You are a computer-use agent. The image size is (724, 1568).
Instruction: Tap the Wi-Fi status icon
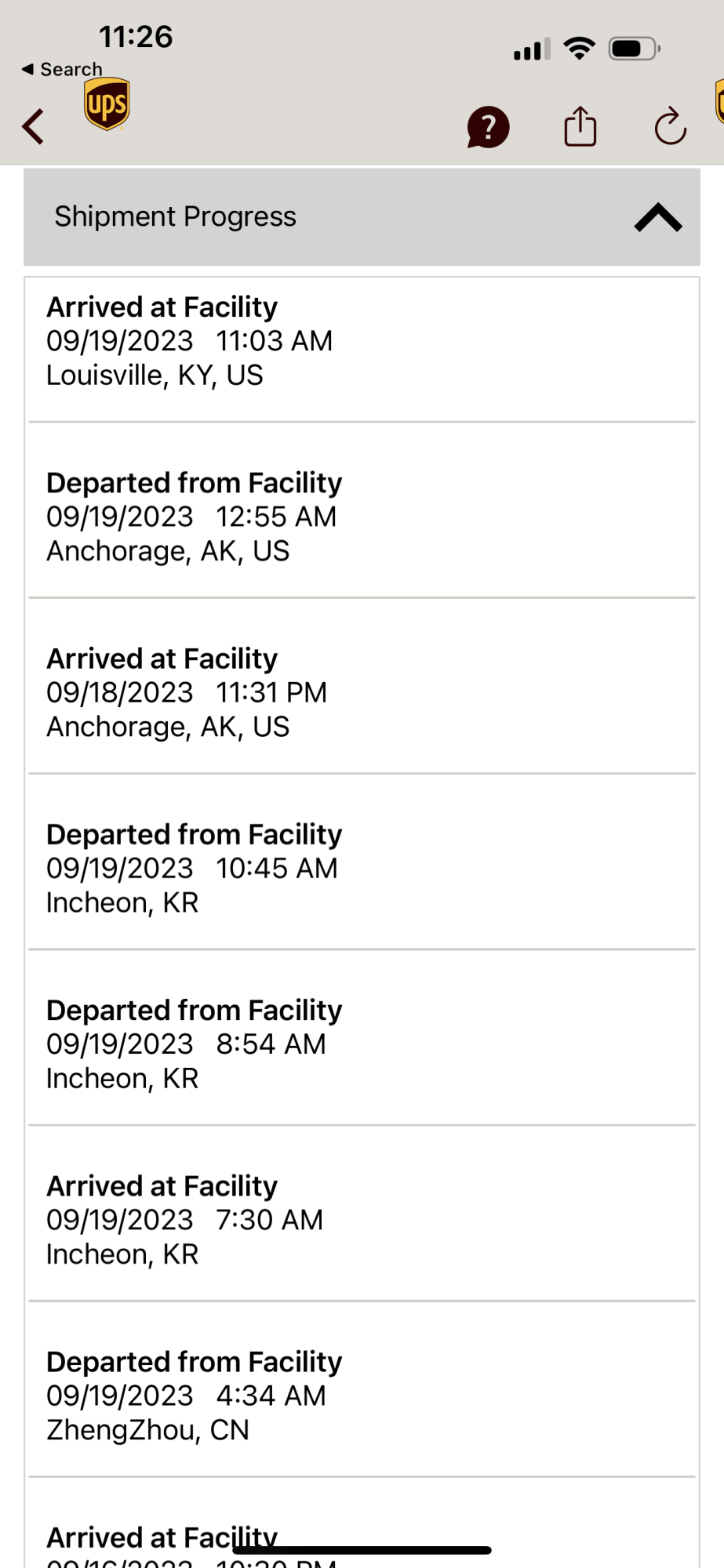(580, 49)
